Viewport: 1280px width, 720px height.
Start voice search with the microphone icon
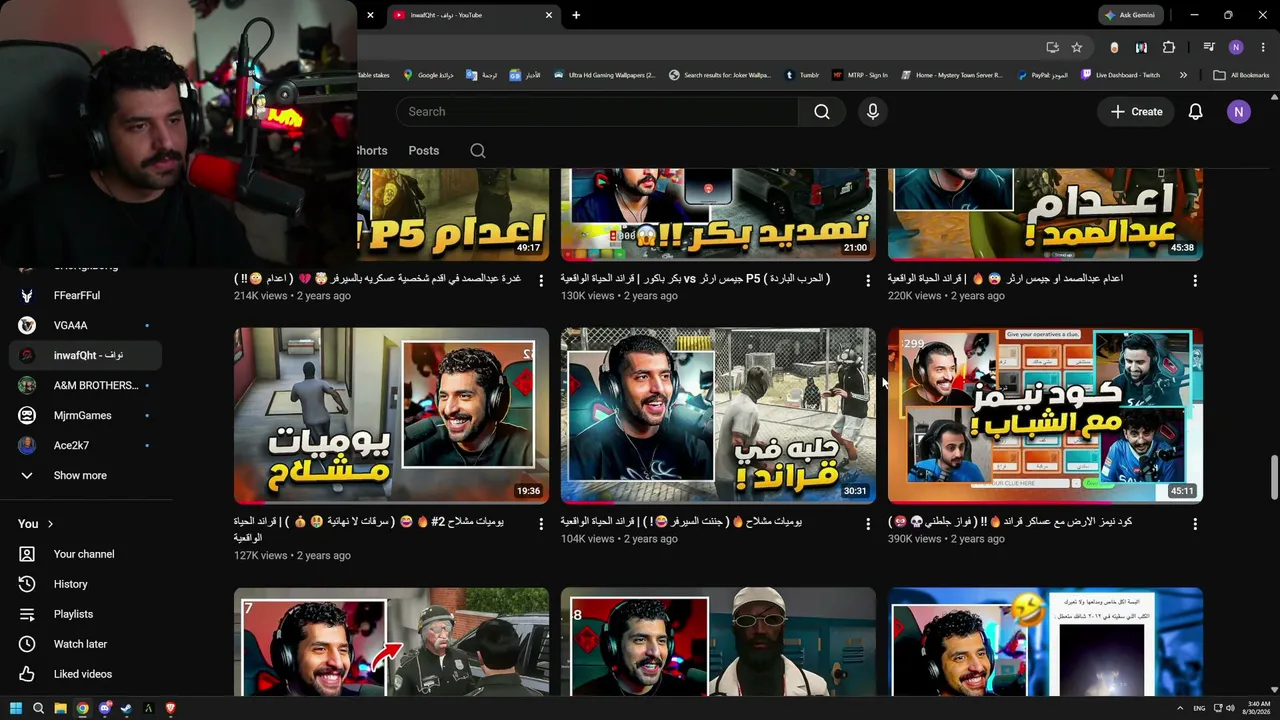click(873, 112)
